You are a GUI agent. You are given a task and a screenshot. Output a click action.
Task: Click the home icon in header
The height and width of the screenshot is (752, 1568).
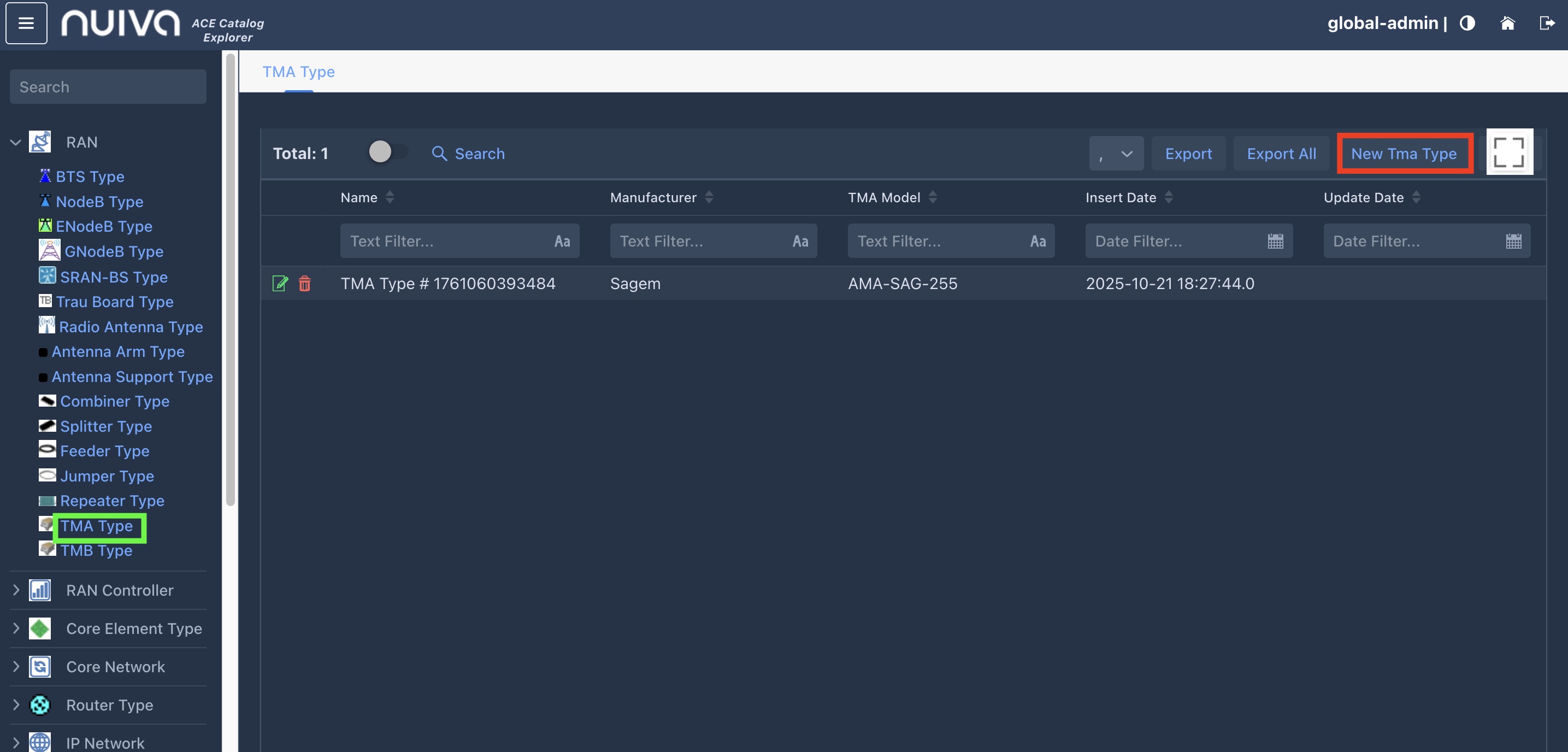pyautogui.click(x=1507, y=23)
